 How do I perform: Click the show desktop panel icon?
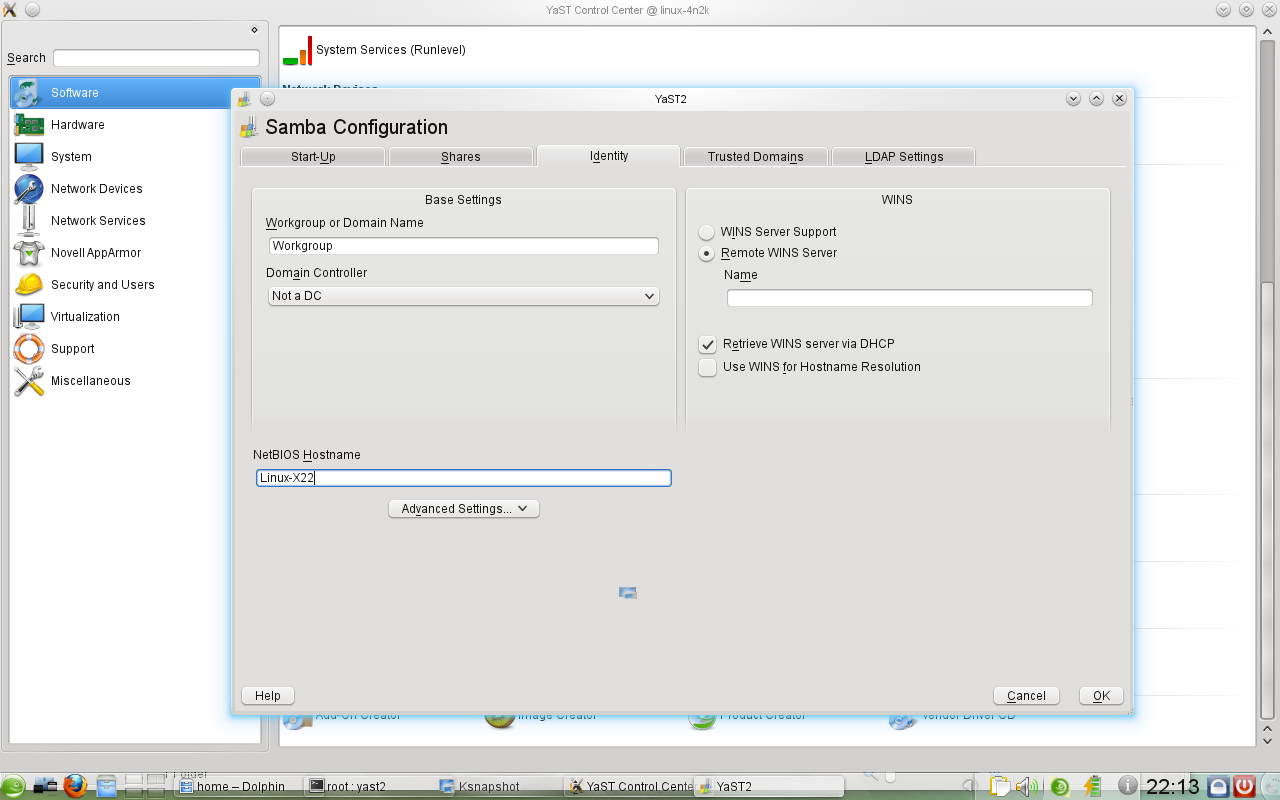pyautogui.click(x=45, y=786)
